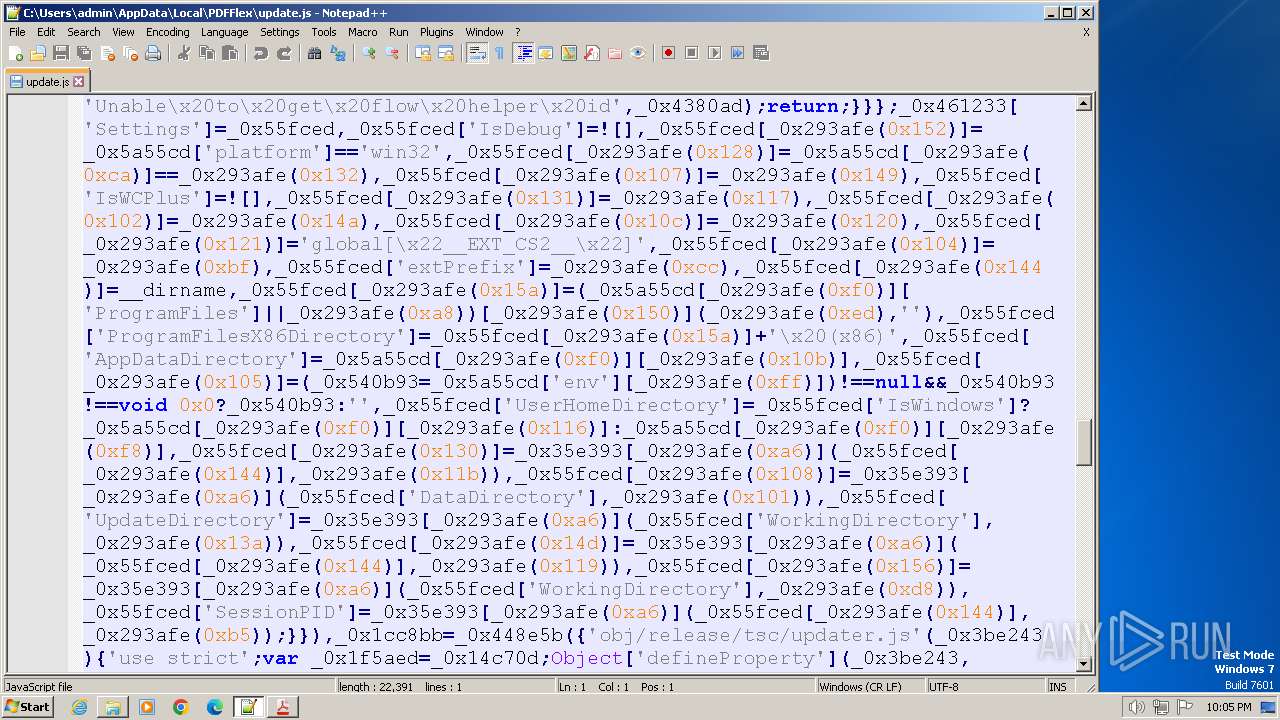Viewport: 1280px width, 720px height.
Task: Open the Encoding menu
Action: [x=167, y=32]
